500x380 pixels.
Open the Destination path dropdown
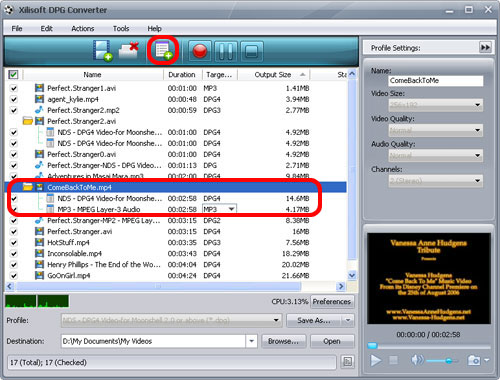(x=251, y=341)
